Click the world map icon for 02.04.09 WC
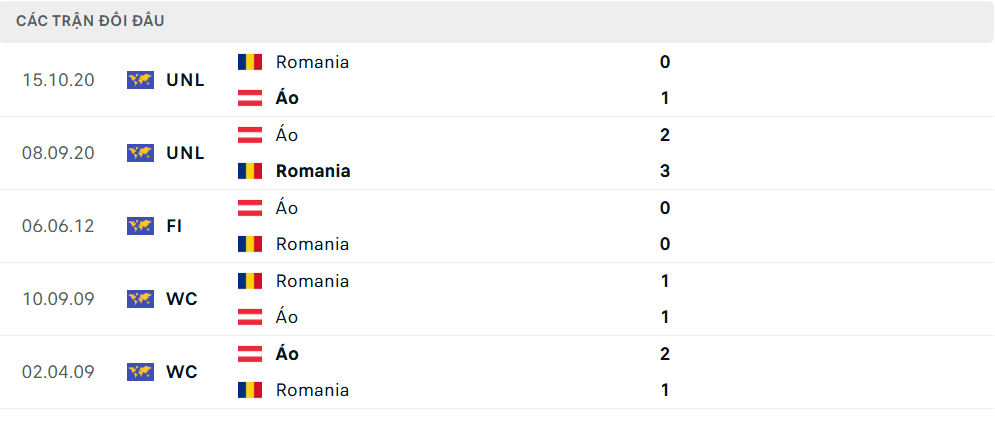995x424 pixels. click(x=140, y=372)
